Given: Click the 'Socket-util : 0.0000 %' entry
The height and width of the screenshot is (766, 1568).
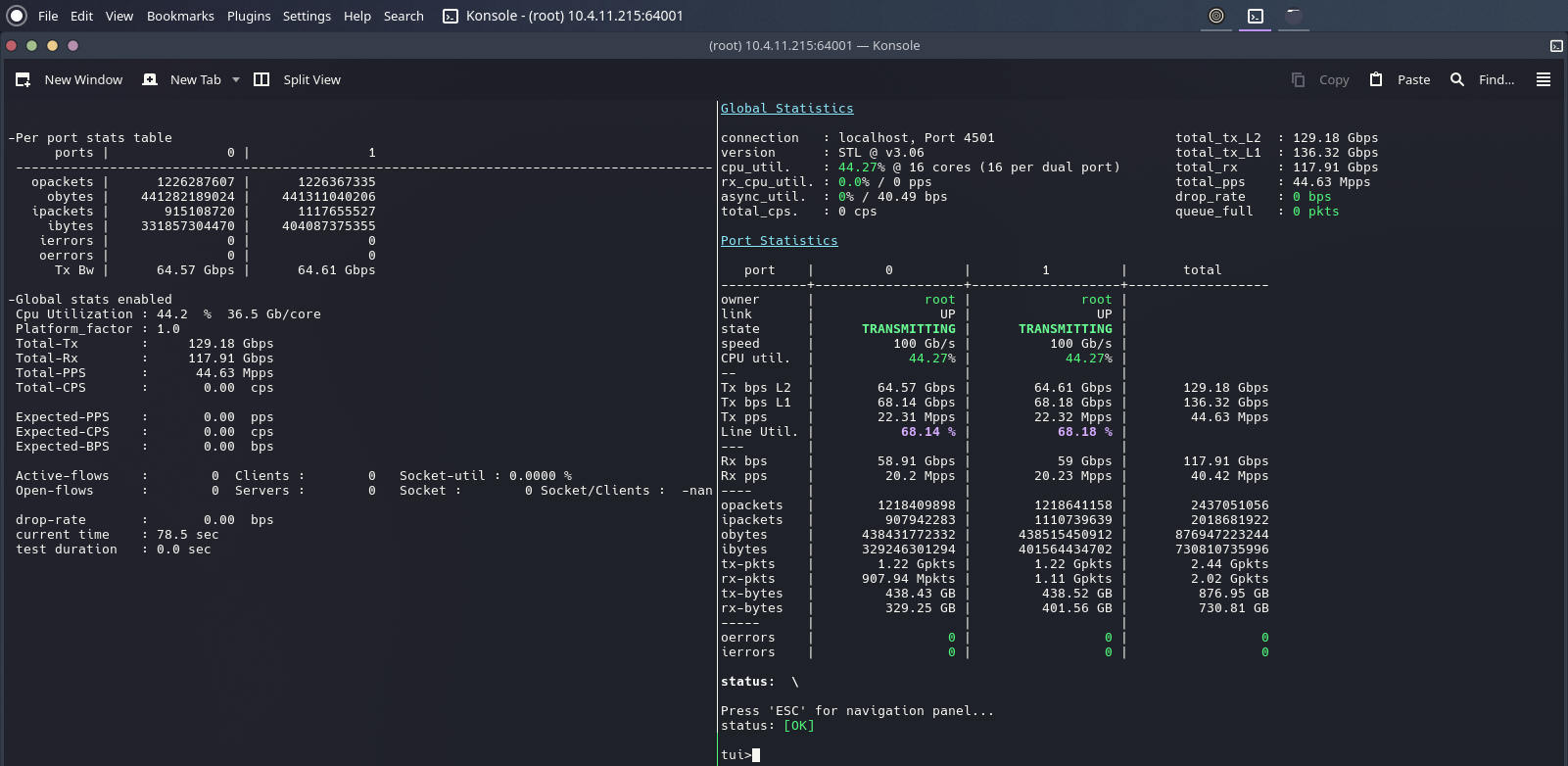Looking at the screenshot, I should [x=486, y=476].
